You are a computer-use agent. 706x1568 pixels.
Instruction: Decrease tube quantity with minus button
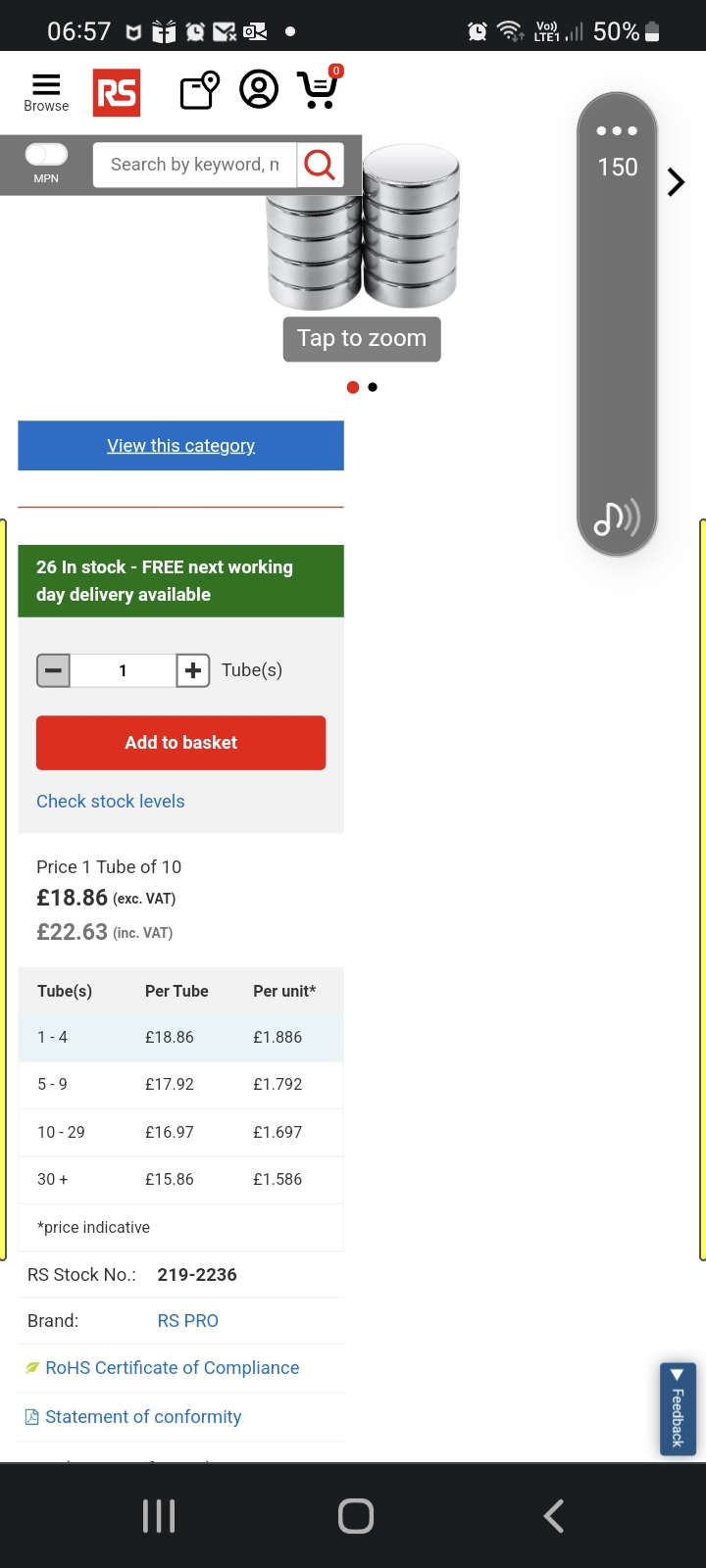(54, 671)
